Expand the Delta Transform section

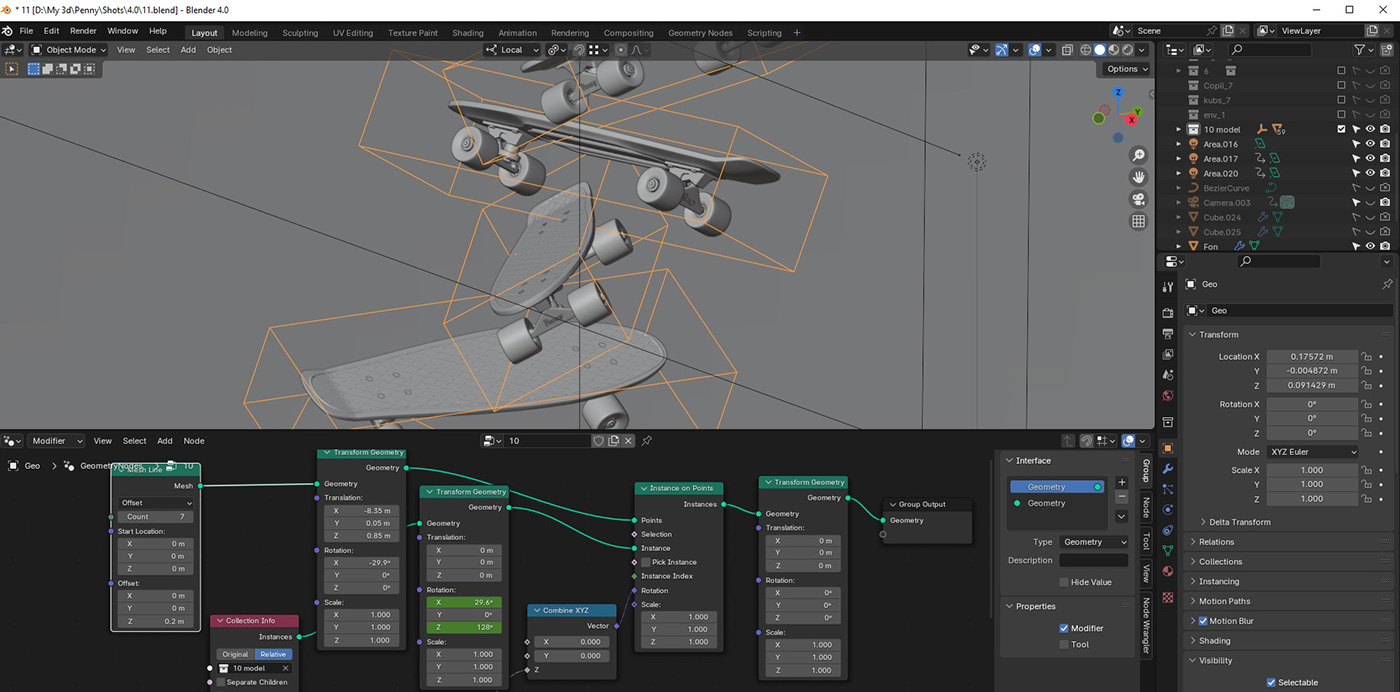pos(1239,522)
